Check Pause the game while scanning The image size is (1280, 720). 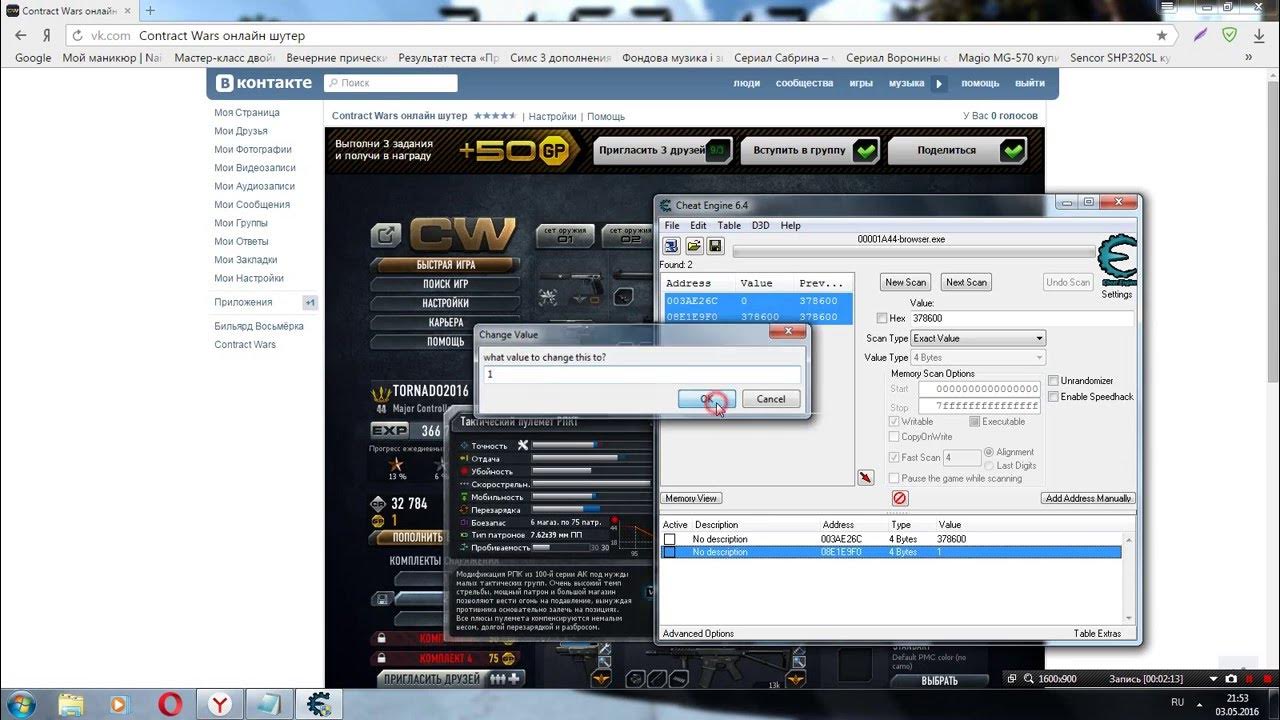tap(894, 478)
